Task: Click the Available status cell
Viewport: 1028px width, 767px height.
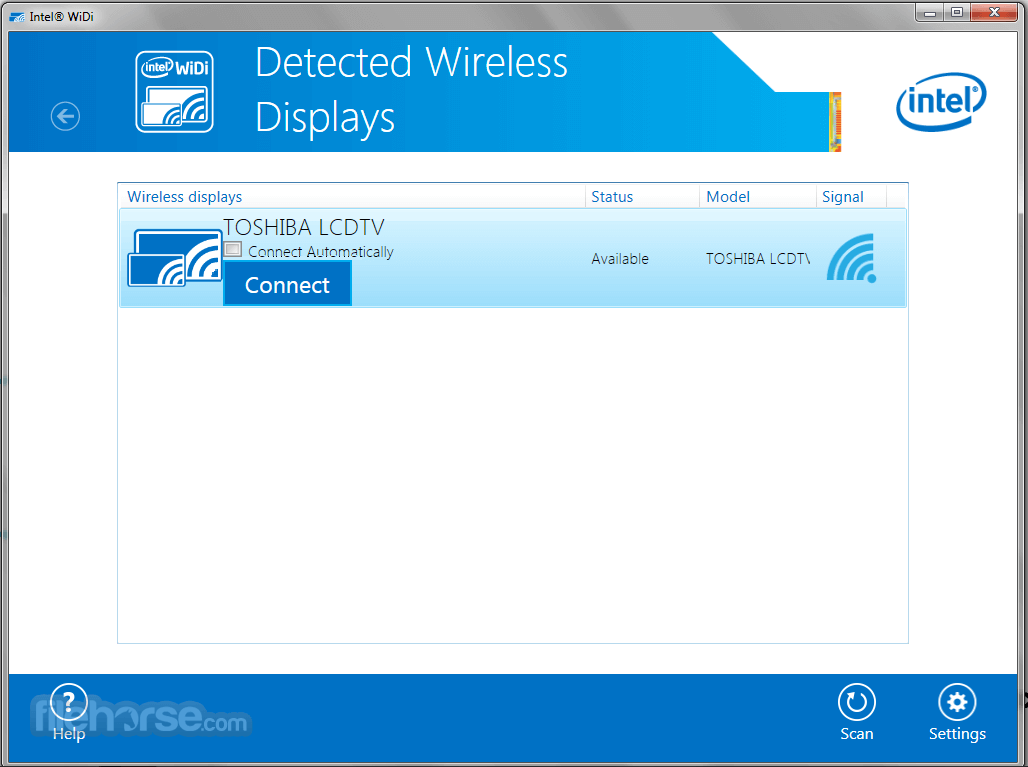Action: point(620,259)
